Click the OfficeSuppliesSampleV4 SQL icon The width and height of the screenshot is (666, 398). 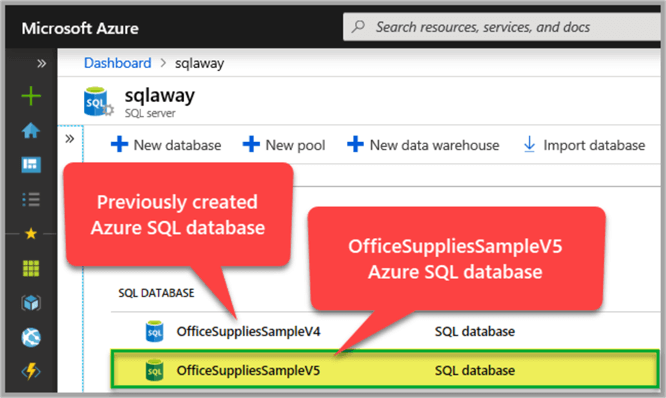click(154, 331)
